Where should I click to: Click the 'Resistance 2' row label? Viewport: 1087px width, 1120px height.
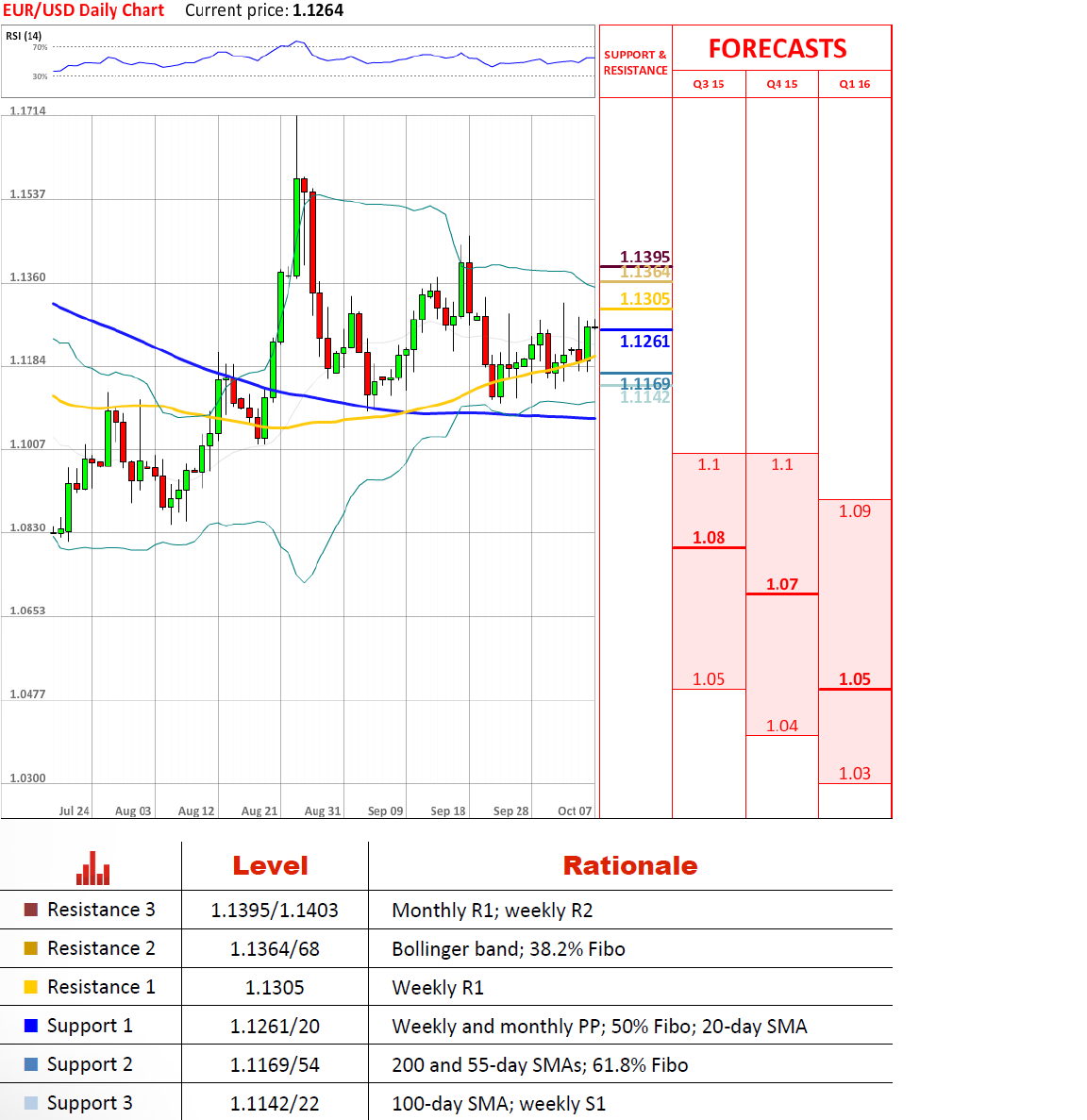pyautogui.click(x=101, y=948)
